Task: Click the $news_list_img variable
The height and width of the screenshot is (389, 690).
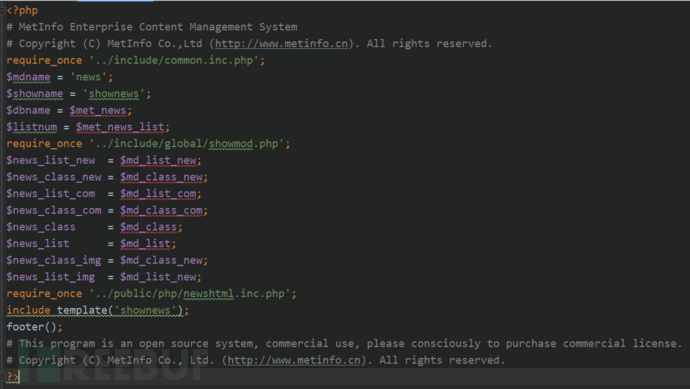Action: point(51,277)
